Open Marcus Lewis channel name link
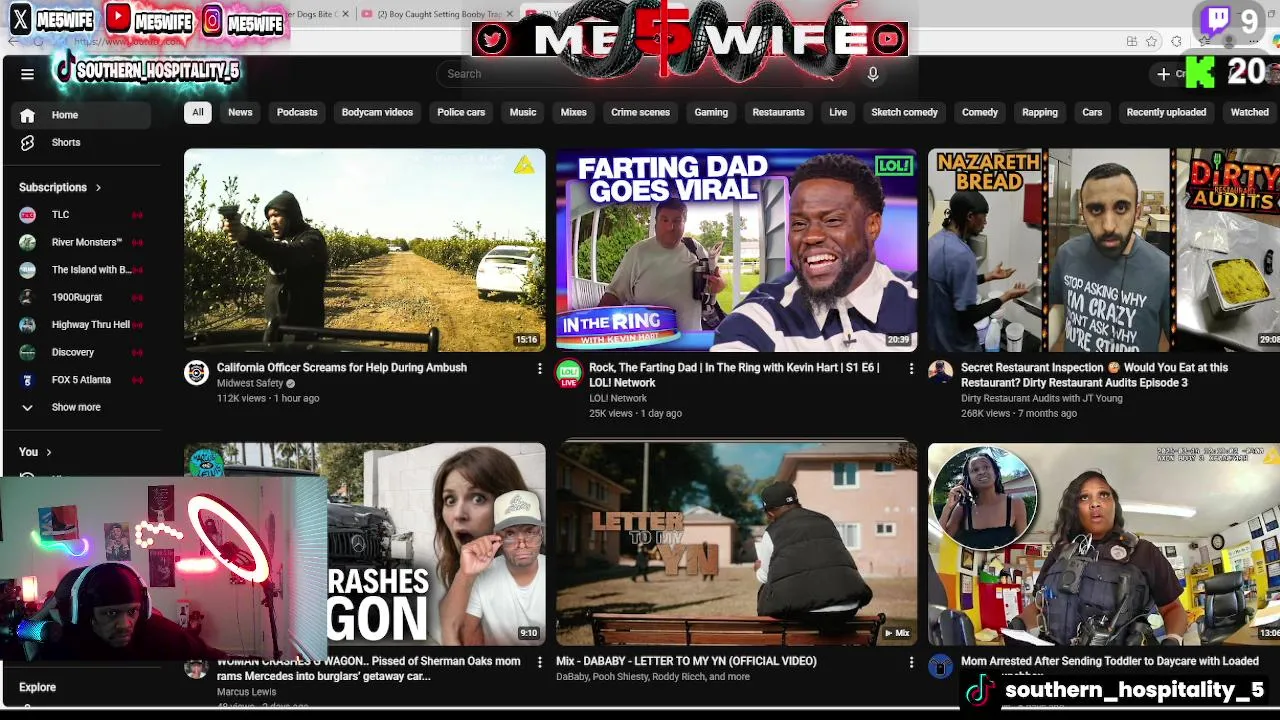Screen dimensions: 1280x720 (247, 692)
